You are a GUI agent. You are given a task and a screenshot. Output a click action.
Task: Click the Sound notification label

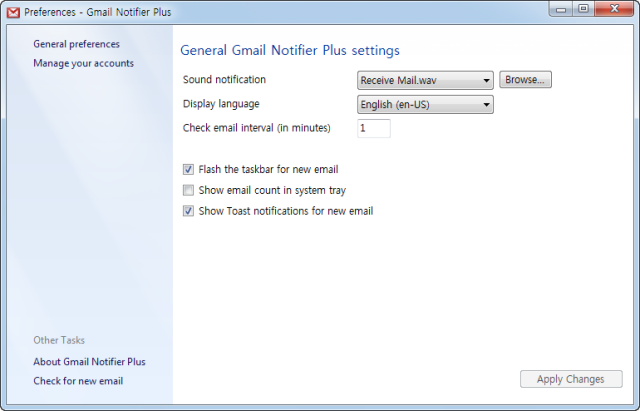coord(224,80)
